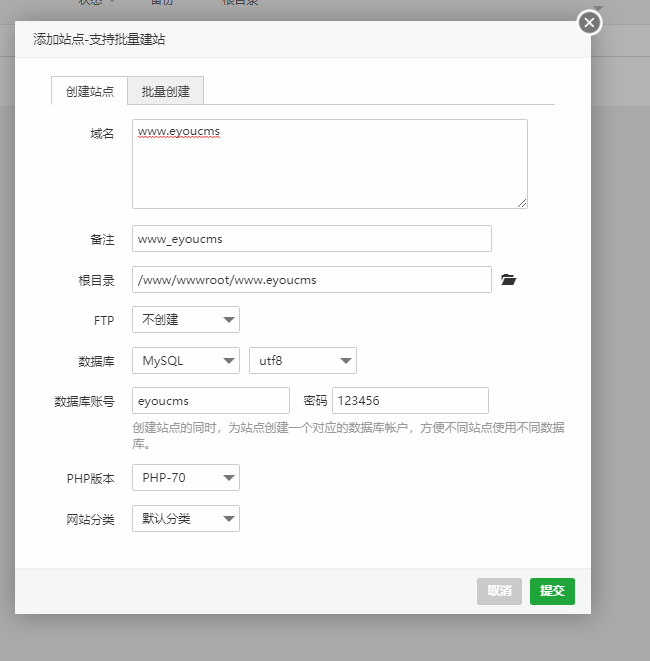
Task: Expand the PHP-70 version dropdown
Action: tap(185, 478)
